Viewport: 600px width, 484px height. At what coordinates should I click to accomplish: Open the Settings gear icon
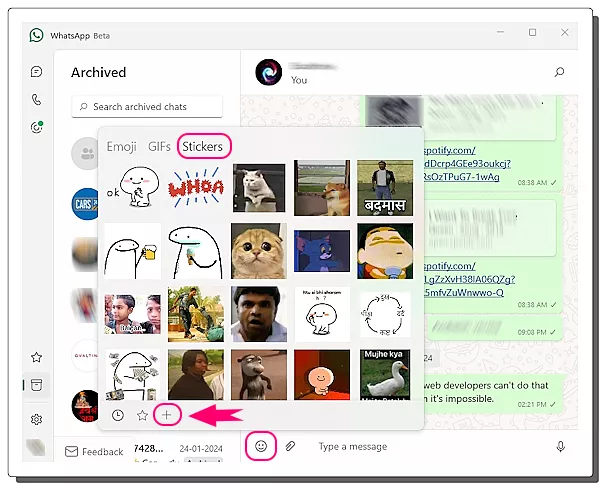[x=36, y=419]
